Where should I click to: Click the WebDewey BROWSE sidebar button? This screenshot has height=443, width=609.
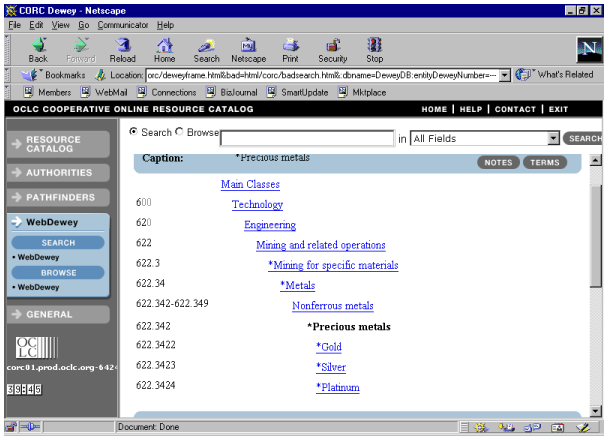[x=58, y=273]
